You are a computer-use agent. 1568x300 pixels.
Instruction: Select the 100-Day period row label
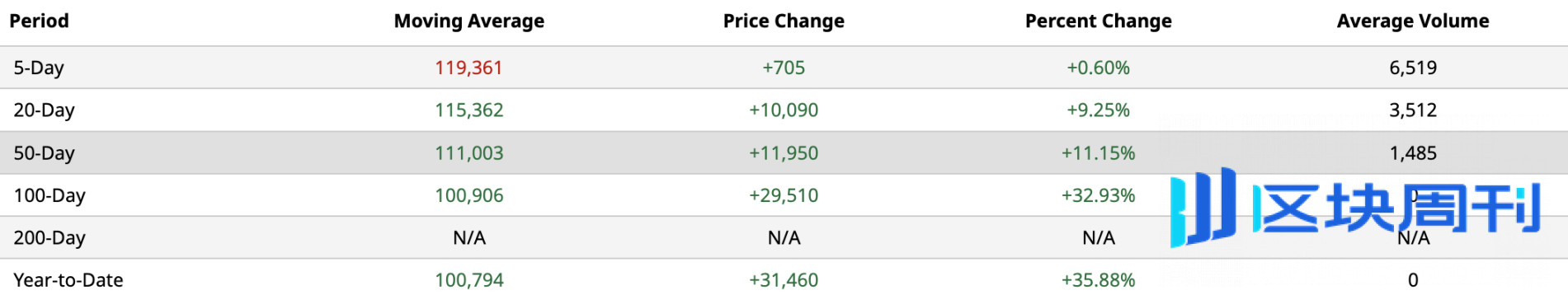point(49,195)
